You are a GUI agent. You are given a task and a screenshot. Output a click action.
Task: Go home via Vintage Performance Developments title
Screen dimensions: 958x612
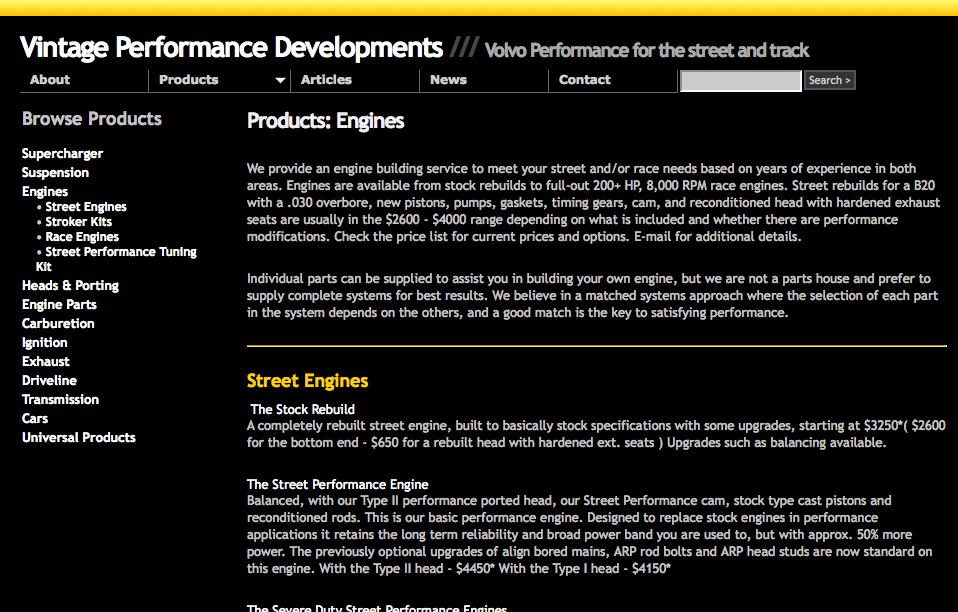pyautogui.click(x=232, y=48)
